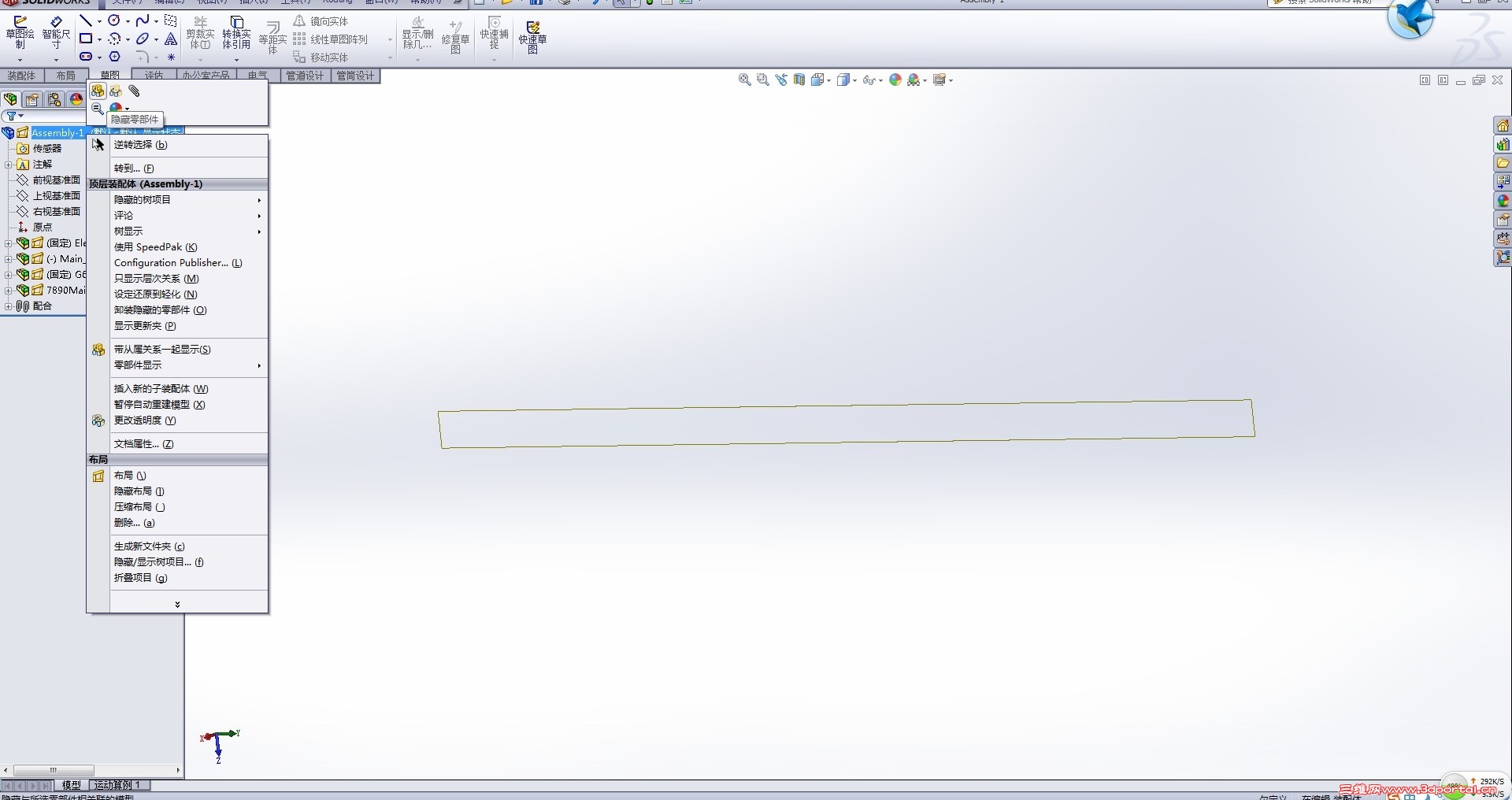
Task: Open 零部件显示 submenu
Action: click(x=178, y=365)
